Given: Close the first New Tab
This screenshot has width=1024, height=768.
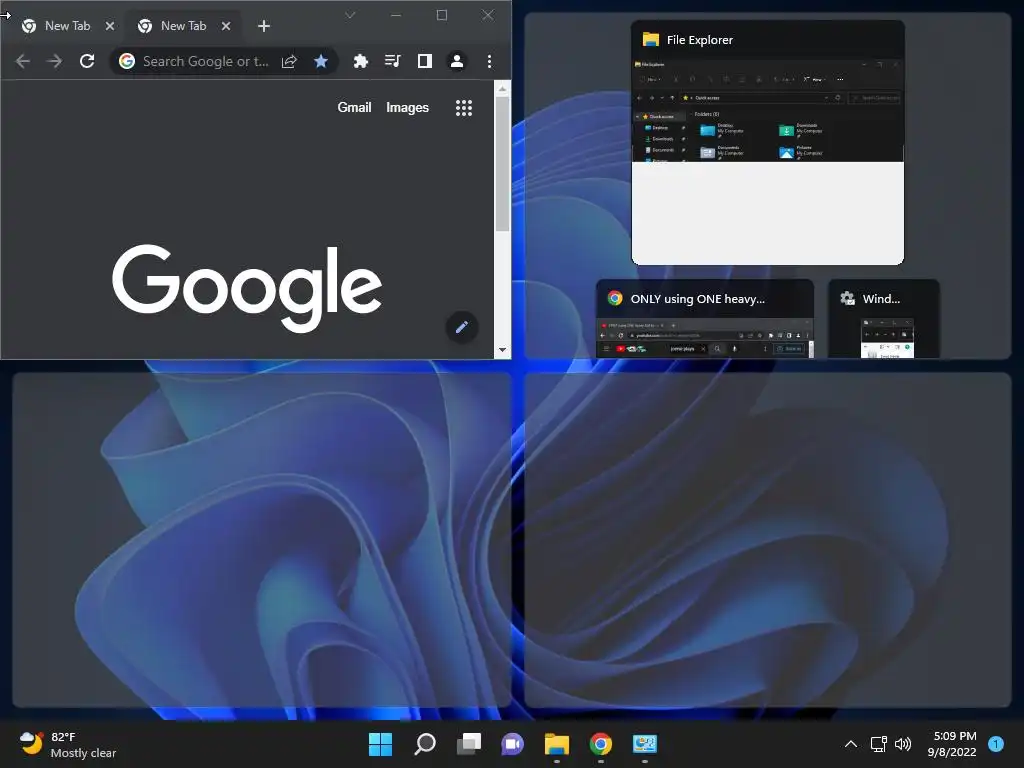Looking at the screenshot, I should pyautogui.click(x=110, y=26).
